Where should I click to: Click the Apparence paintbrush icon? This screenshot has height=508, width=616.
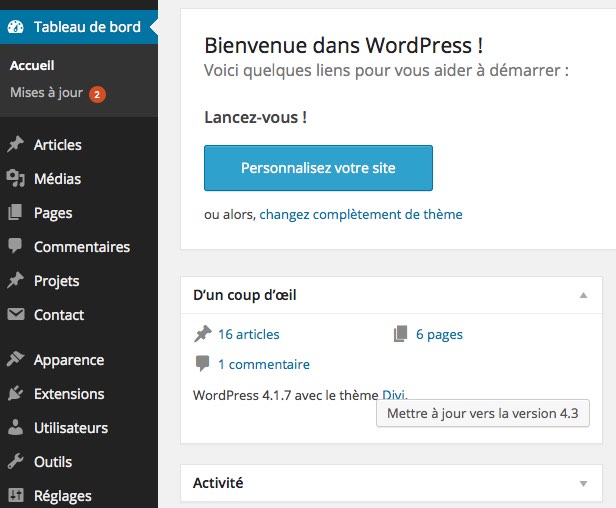point(15,359)
